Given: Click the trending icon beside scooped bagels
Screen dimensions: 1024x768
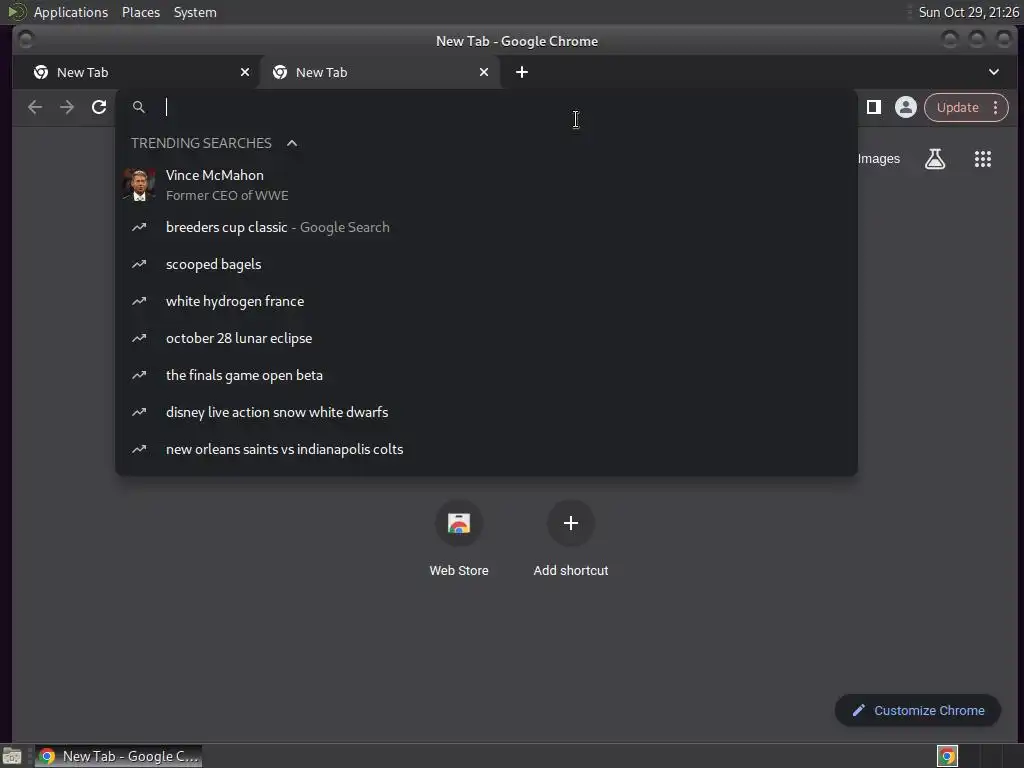Looking at the screenshot, I should pyautogui.click(x=139, y=264).
